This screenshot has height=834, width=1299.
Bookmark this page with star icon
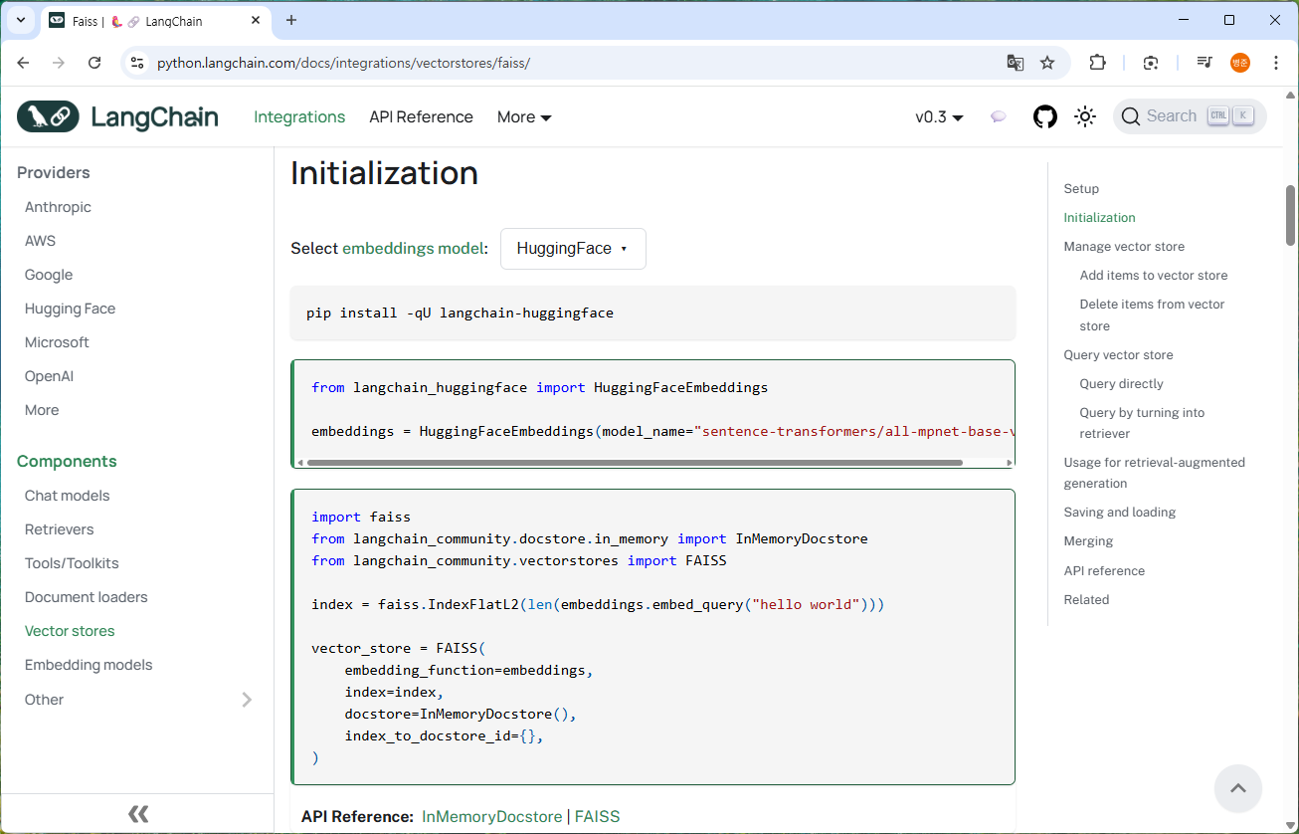coord(1047,62)
